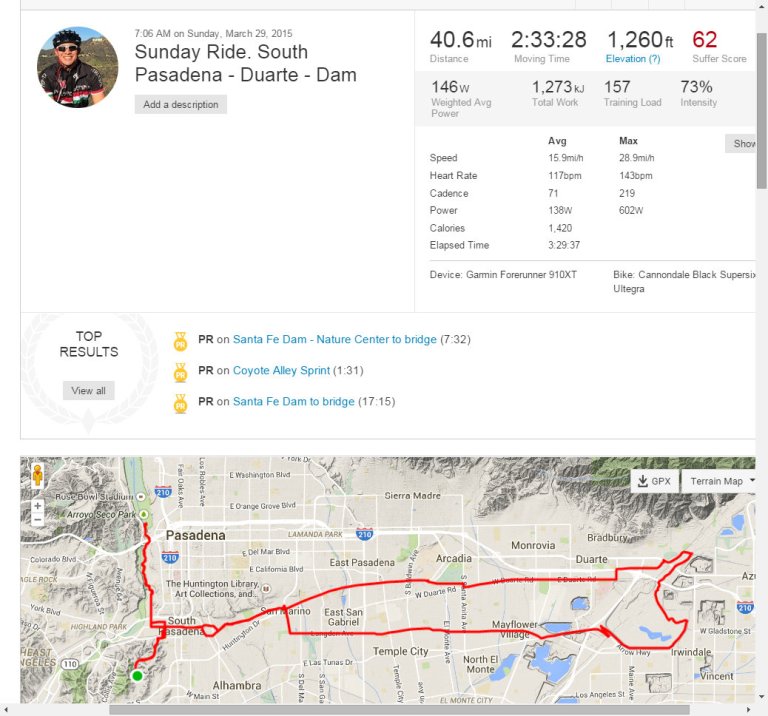Click the PR medal for Coyote Alley Sprint

click(x=181, y=371)
